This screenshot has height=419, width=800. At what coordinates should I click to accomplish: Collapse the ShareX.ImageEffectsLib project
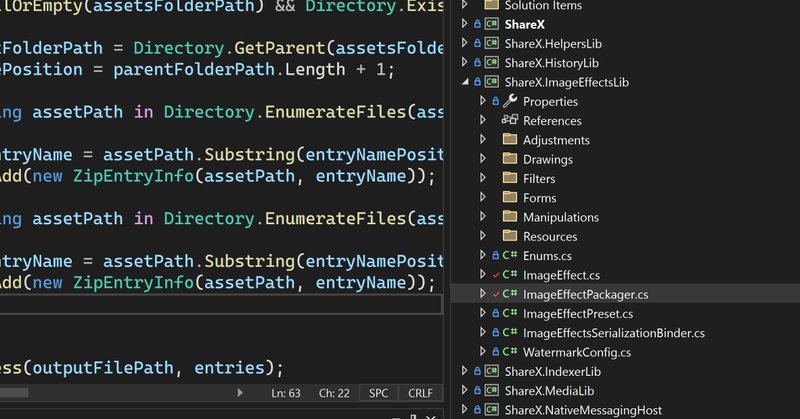point(465,82)
